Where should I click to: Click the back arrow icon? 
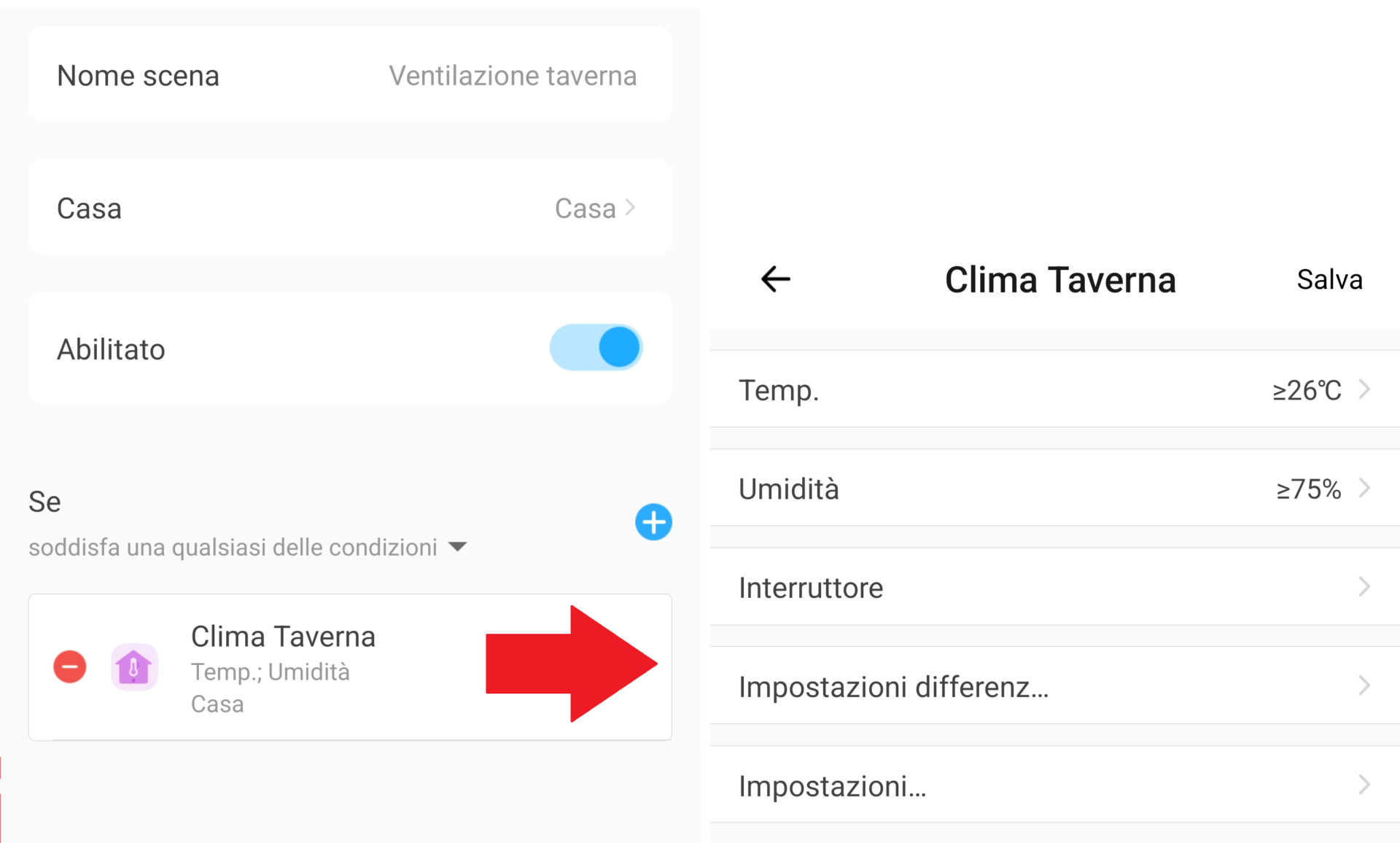[x=775, y=279]
